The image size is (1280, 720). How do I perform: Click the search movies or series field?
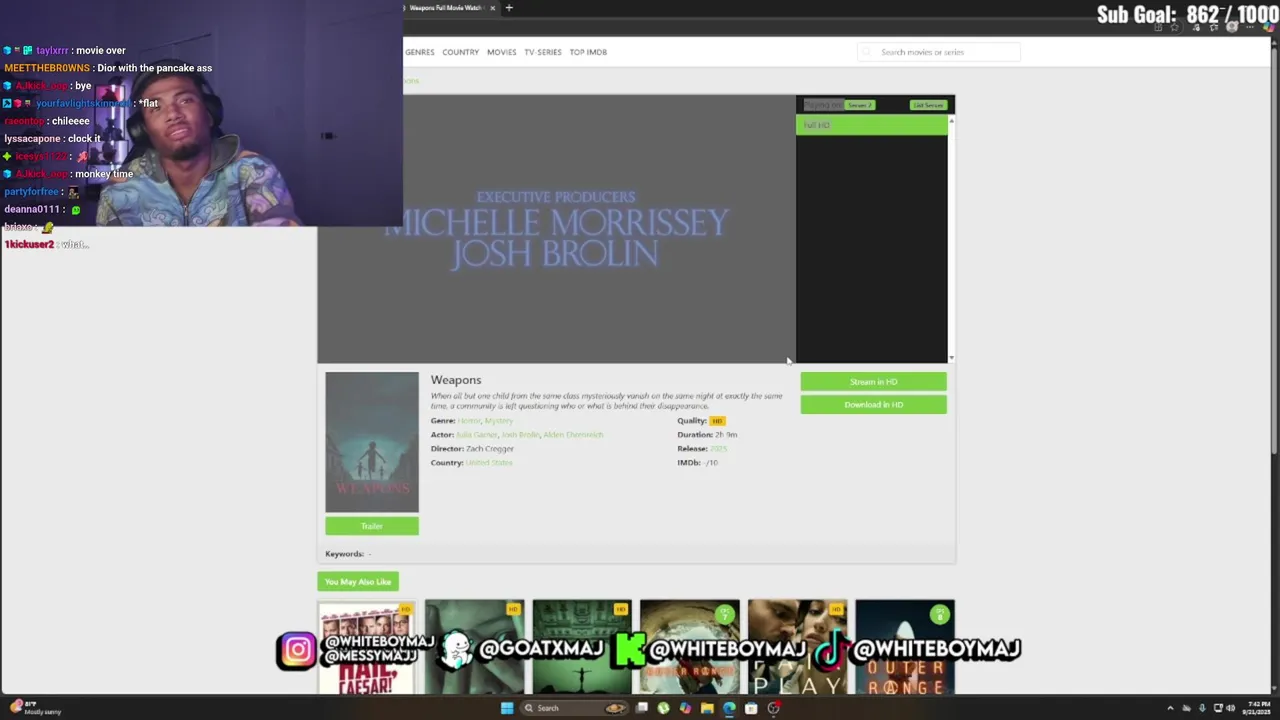[939, 52]
